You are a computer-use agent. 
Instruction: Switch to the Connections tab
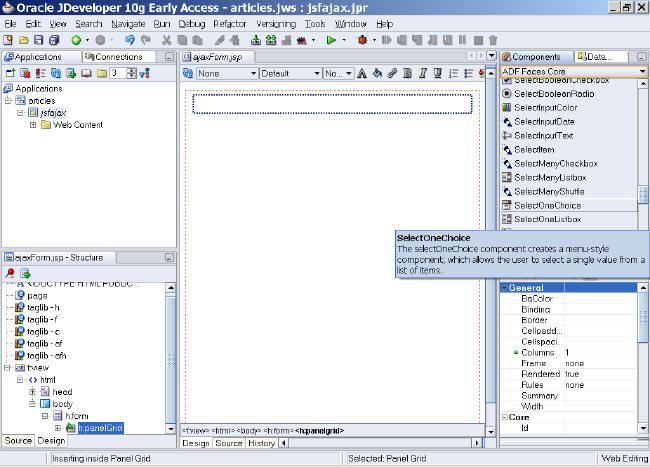coord(116,57)
